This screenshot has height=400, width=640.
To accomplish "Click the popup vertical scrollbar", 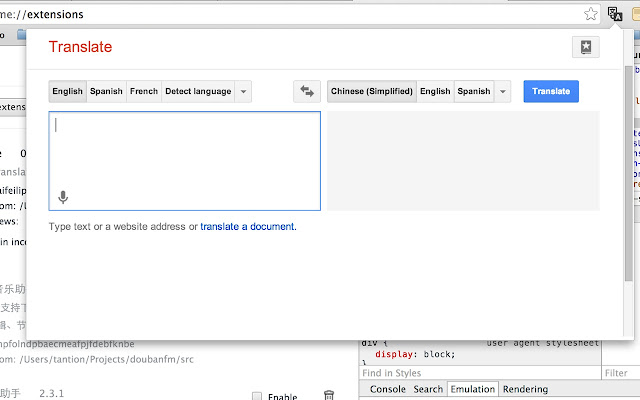I will pos(629,173).
